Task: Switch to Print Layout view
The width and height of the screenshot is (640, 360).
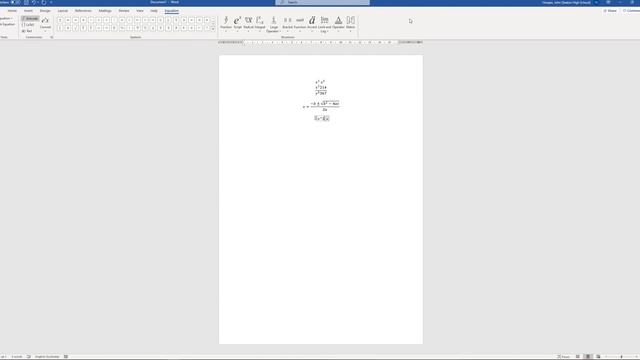Action: (x=588, y=356)
